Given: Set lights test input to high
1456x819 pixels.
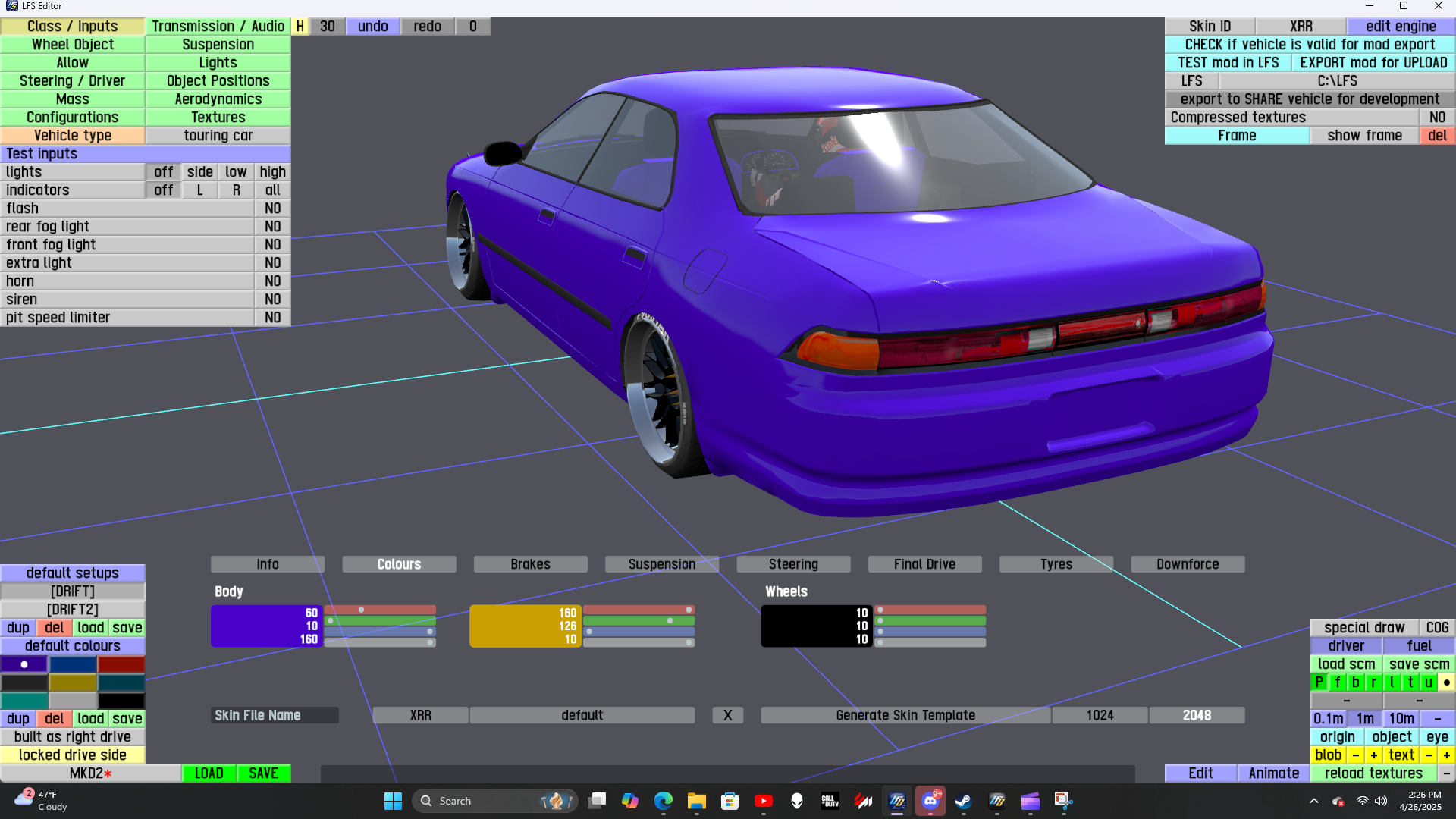Looking at the screenshot, I should tap(272, 172).
